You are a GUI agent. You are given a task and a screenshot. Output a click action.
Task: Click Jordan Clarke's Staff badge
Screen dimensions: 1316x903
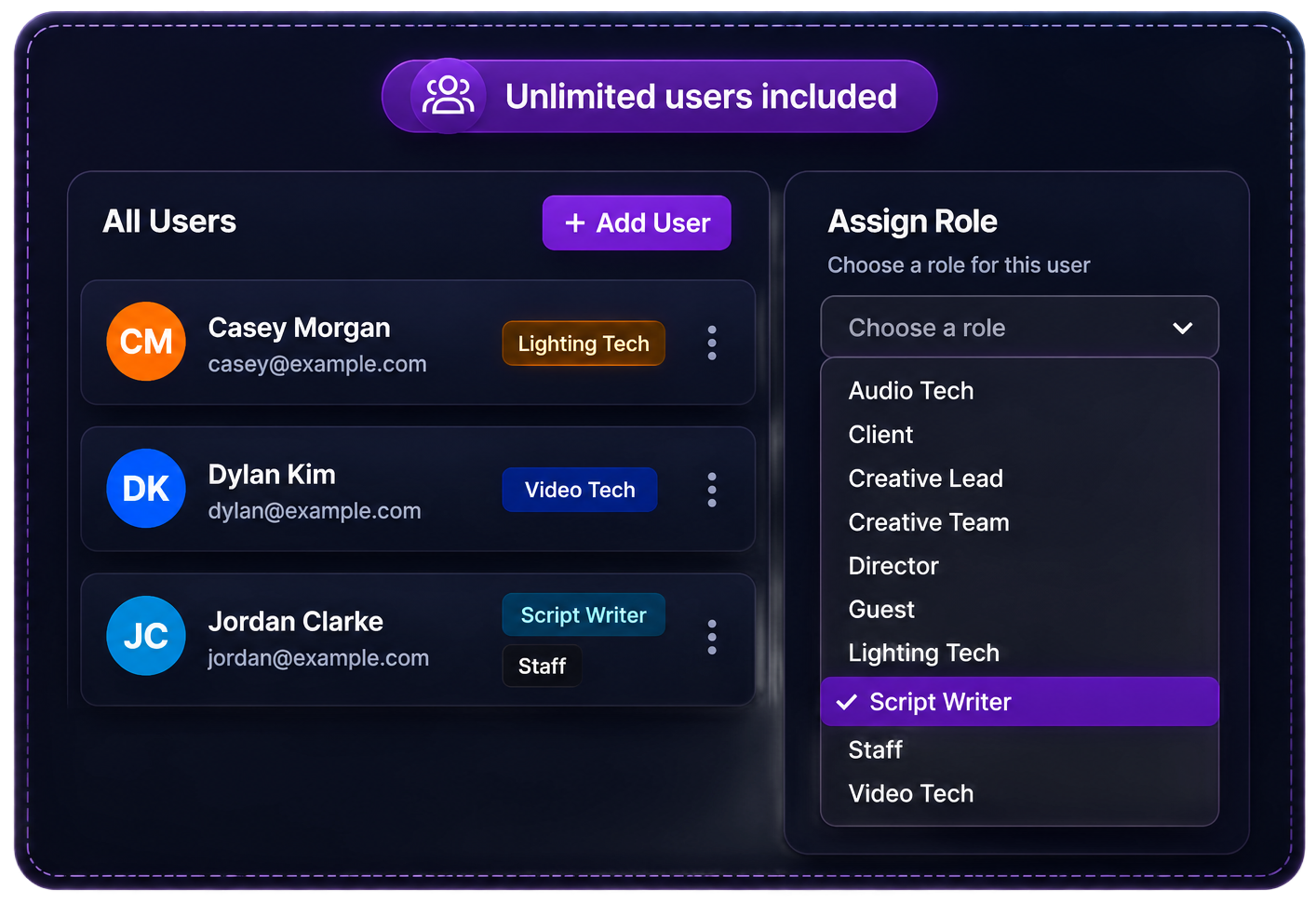[542, 667]
